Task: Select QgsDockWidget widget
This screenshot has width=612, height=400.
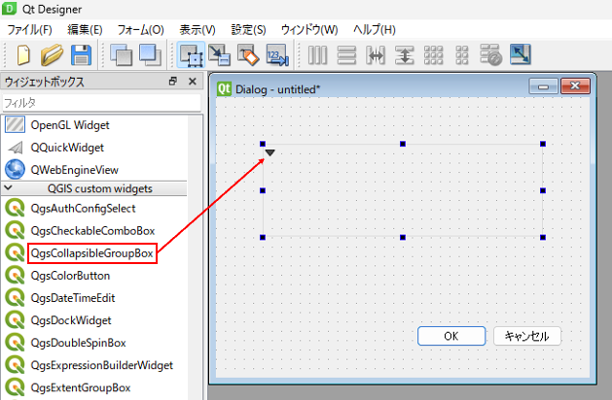Action: [x=71, y=320]
